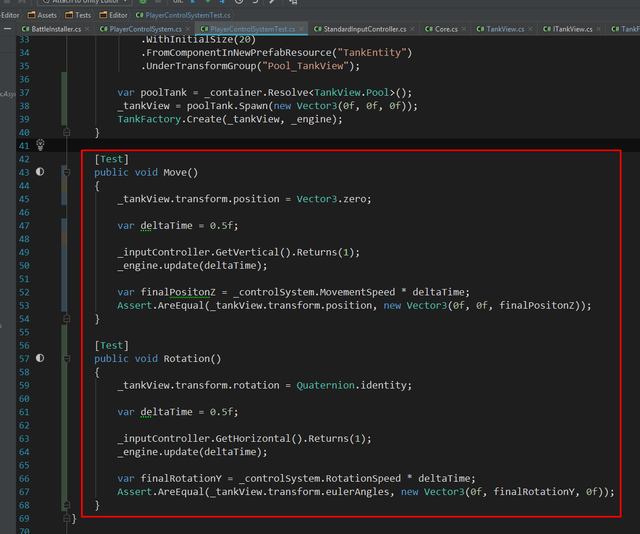
Task: Click MovementSpeed on line 52
Action: [x=358, y=292]
